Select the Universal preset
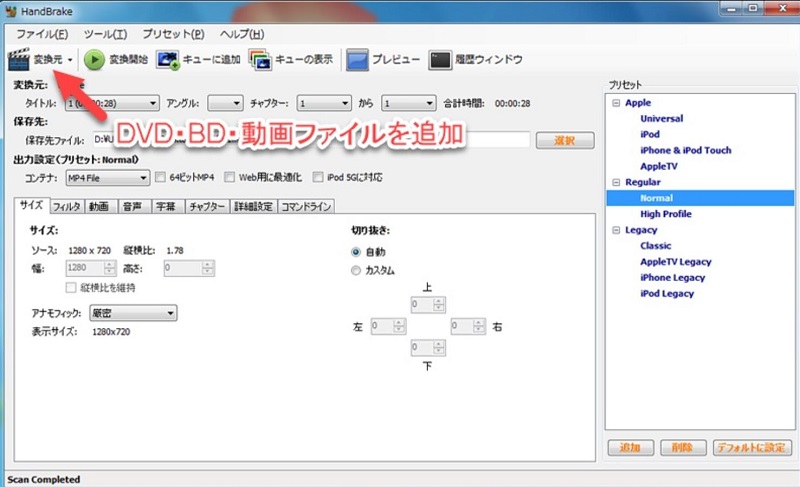The width and height of the screenshot is (800, 487). [662, 119]
